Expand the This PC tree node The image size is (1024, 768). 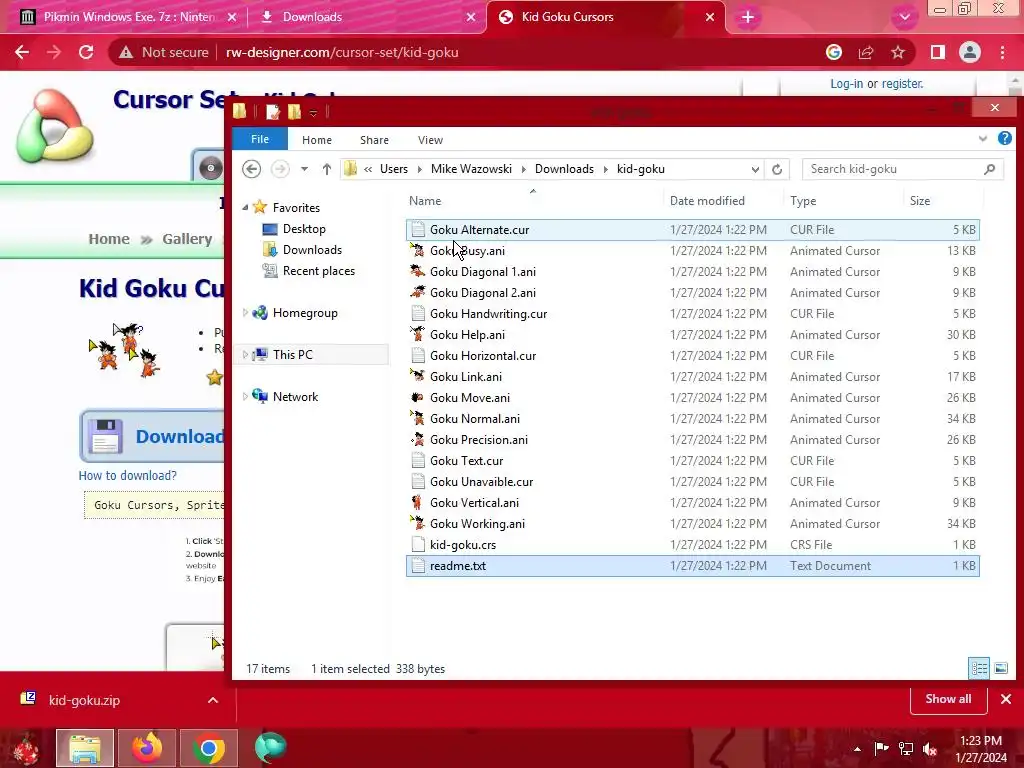[246, 355]
